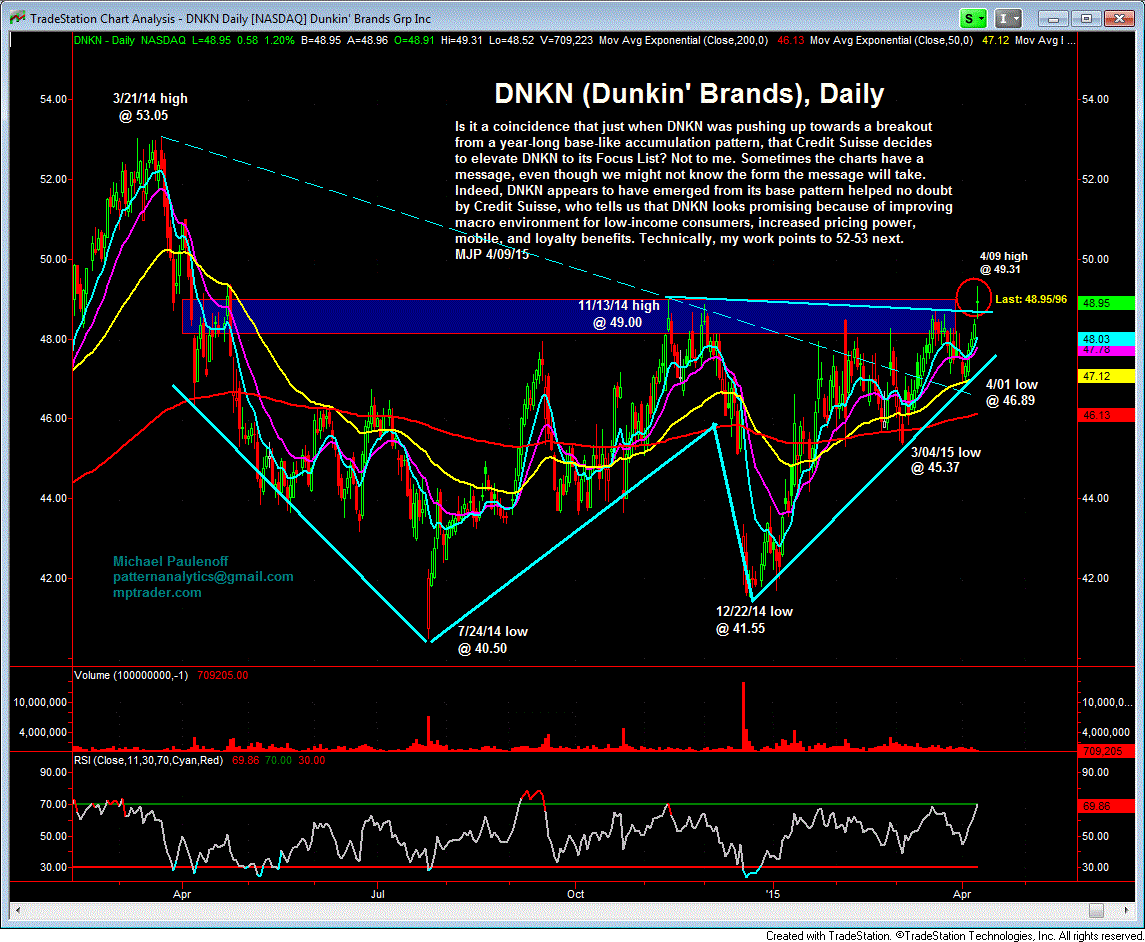
Task: Click the '3/04/15 low @ 45.37' annotation
Action: [945, 460]
